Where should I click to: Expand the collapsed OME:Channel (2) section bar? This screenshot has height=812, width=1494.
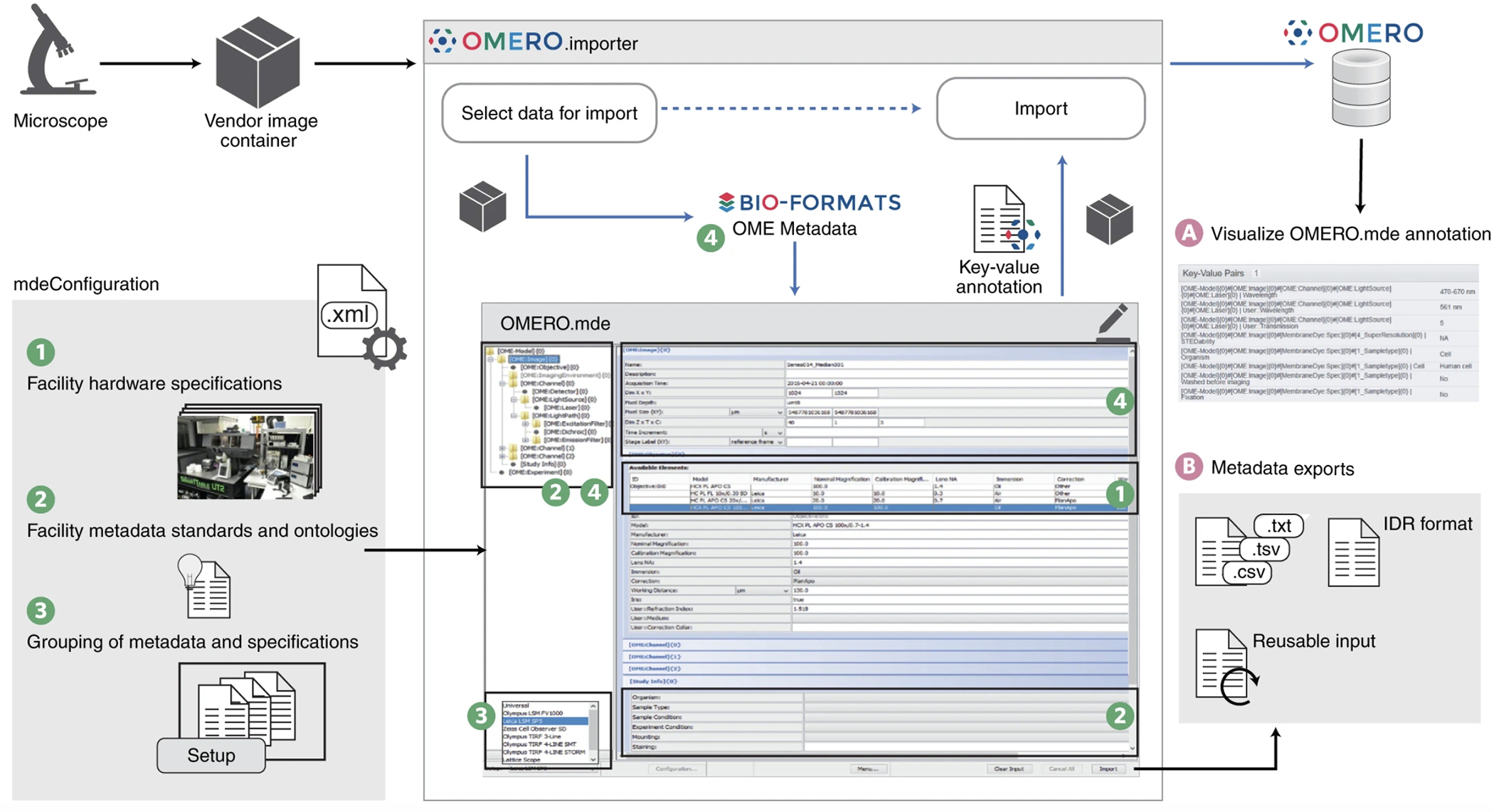[875, 669]
